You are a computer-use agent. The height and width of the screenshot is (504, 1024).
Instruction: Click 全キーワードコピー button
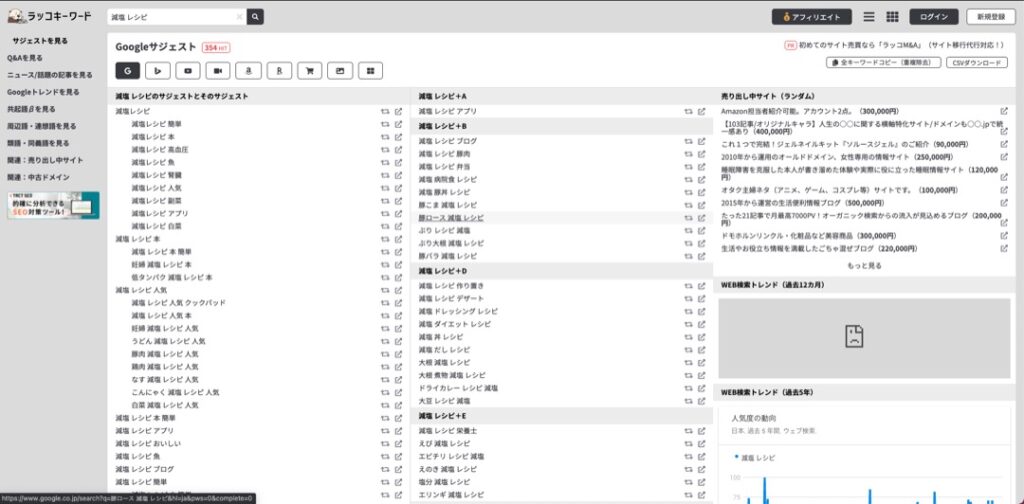pos(884,63)
